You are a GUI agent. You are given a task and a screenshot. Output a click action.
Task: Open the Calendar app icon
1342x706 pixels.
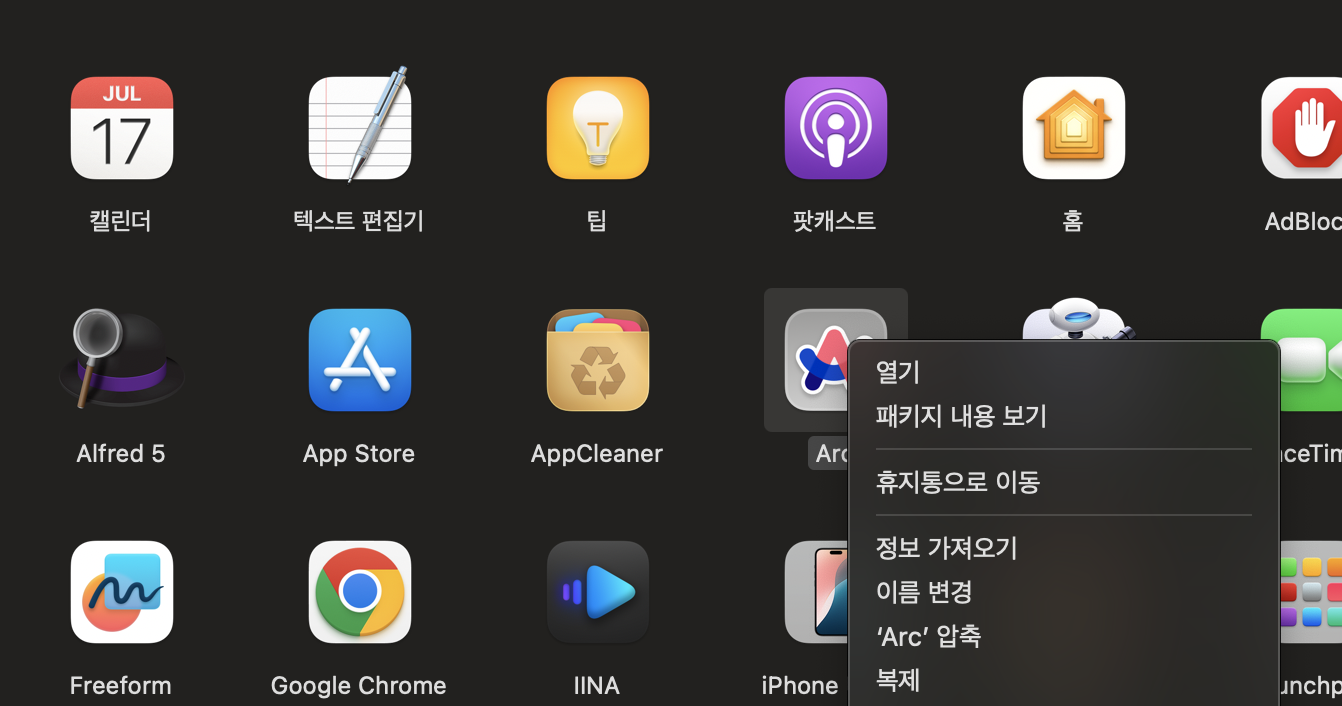point(122,128)
